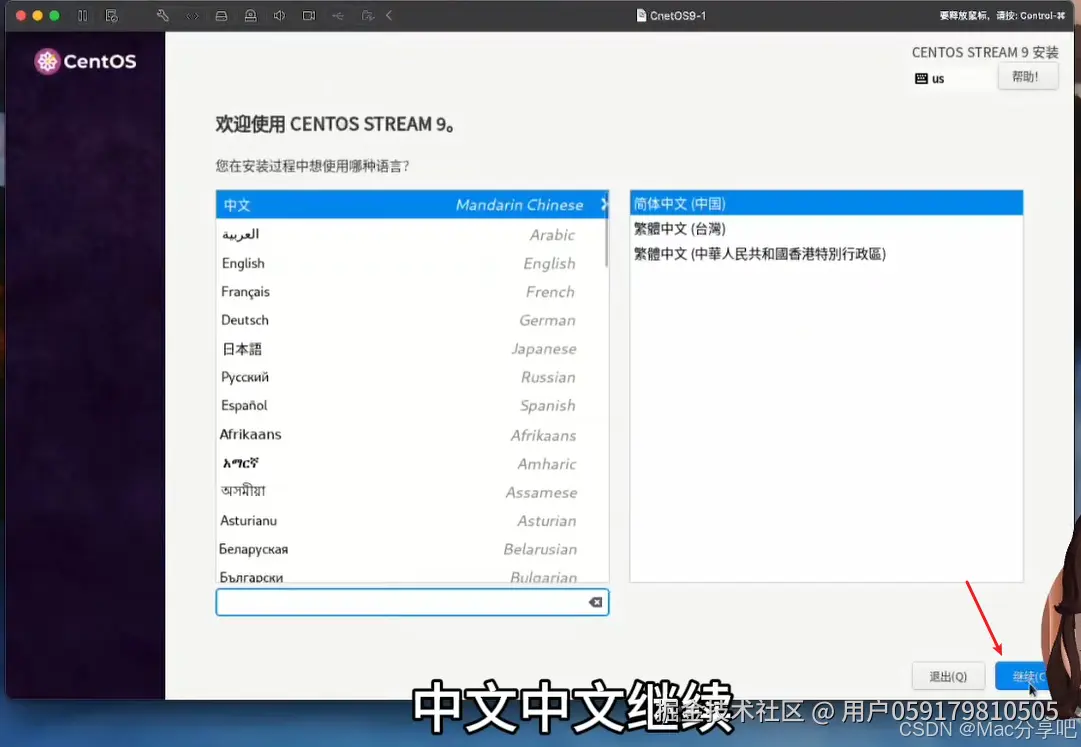Click the sound output device icon
The image size is (1081, 747).
[x=280, y=15]
